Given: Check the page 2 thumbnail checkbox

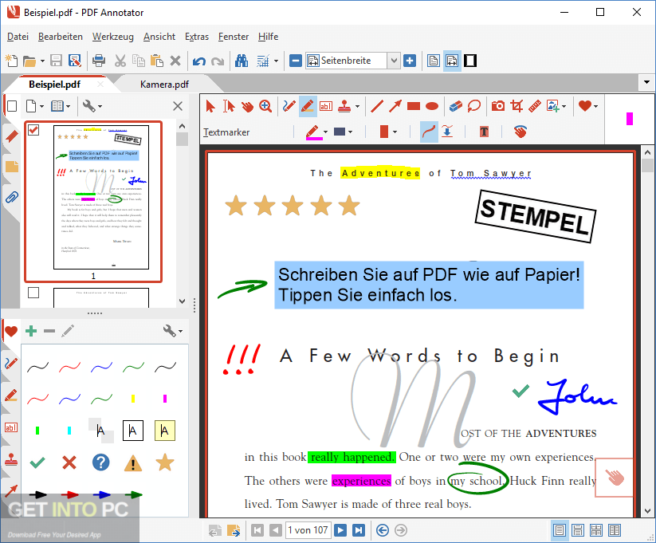Looking at the screenshot, I should [x=33, y=292].
